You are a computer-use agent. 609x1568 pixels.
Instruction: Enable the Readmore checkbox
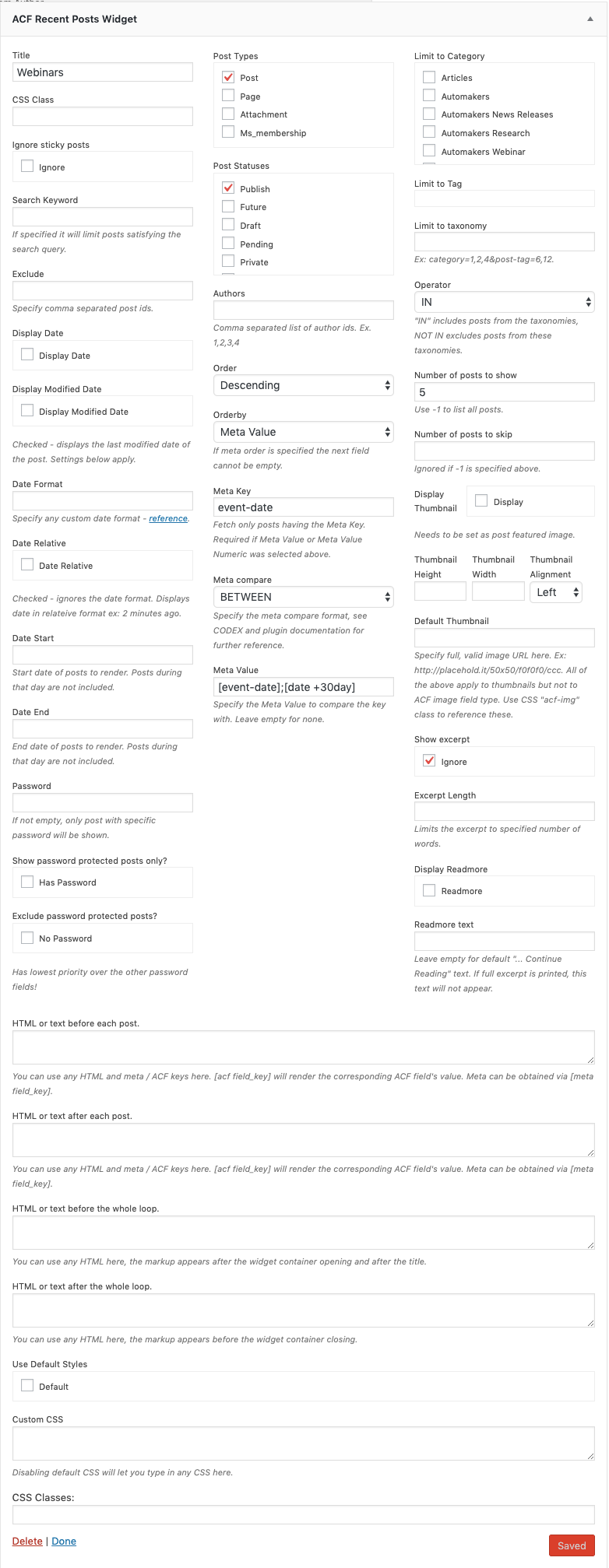pos(429,890)
